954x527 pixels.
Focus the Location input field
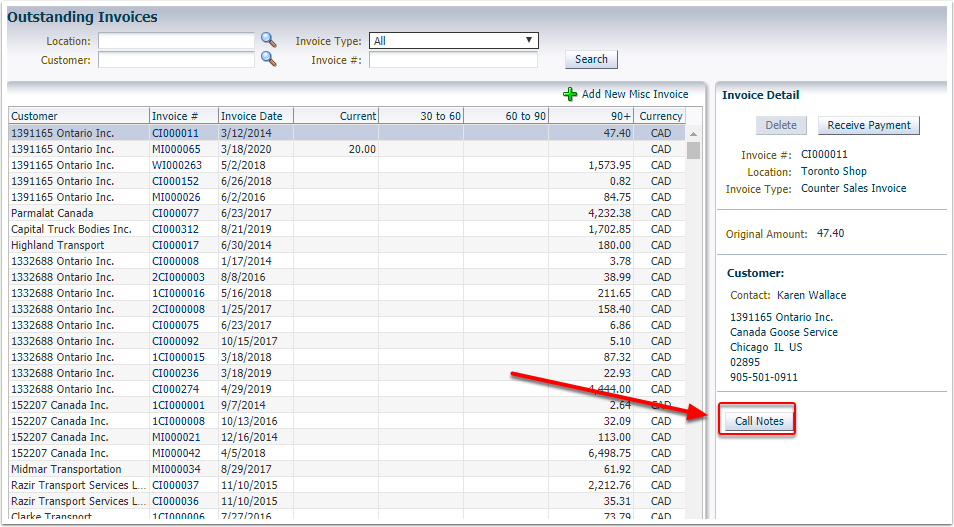(176, 41)
